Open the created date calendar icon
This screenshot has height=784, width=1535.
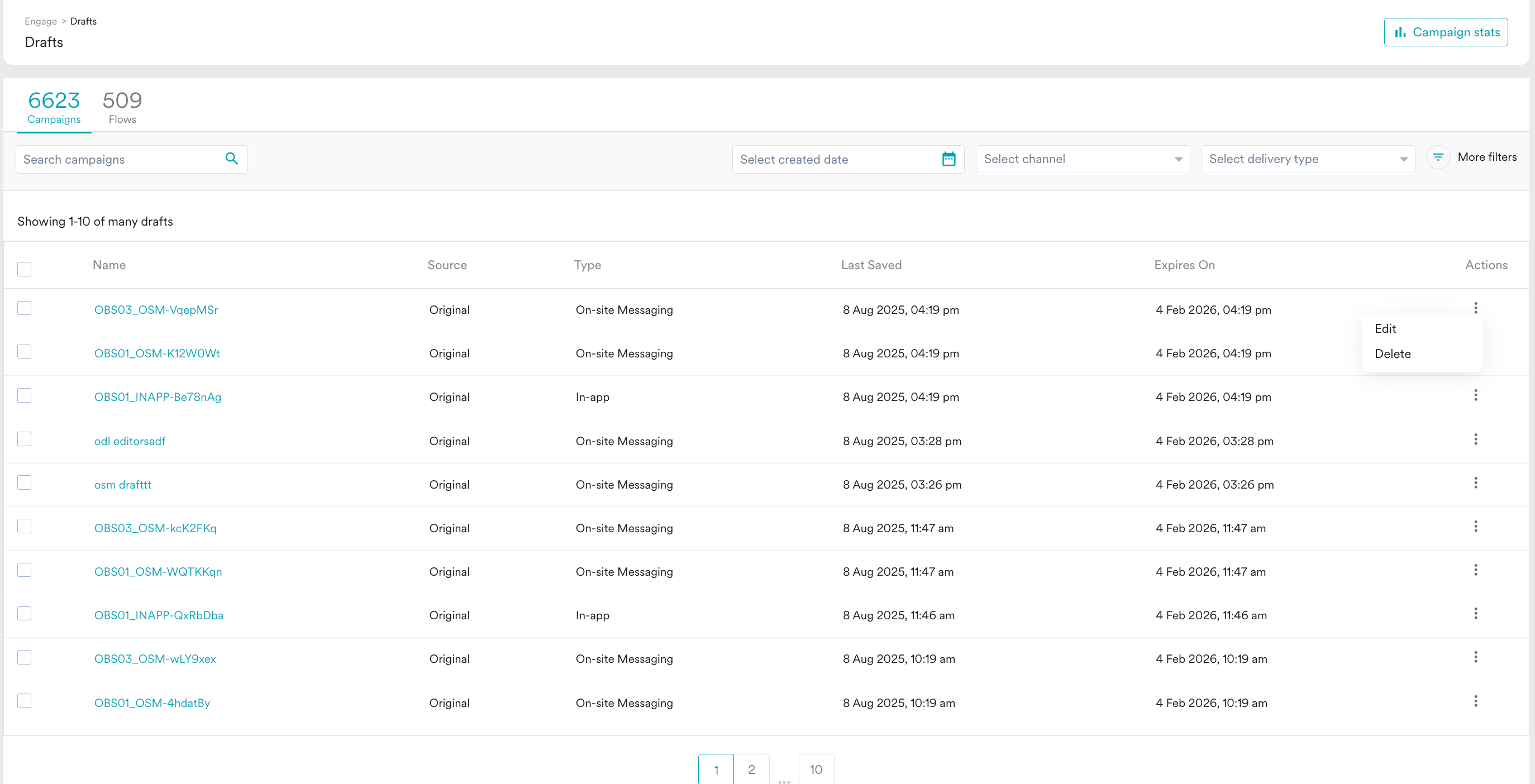tap(948, 159)
